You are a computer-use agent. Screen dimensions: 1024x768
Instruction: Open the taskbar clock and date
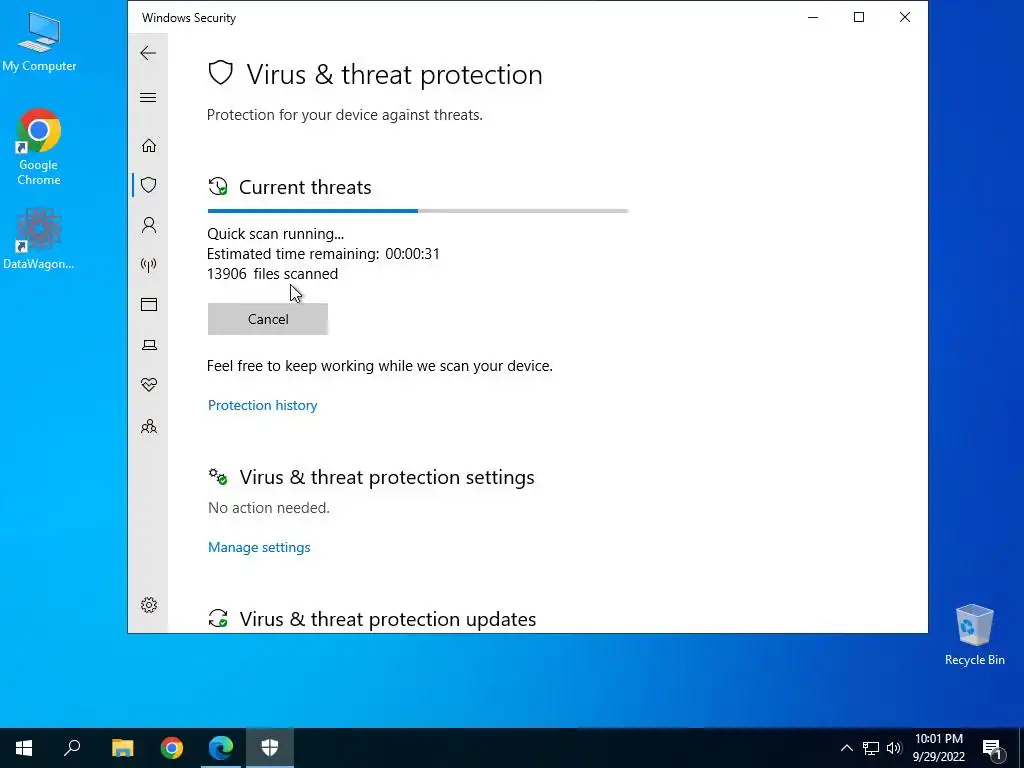point(938,748)
